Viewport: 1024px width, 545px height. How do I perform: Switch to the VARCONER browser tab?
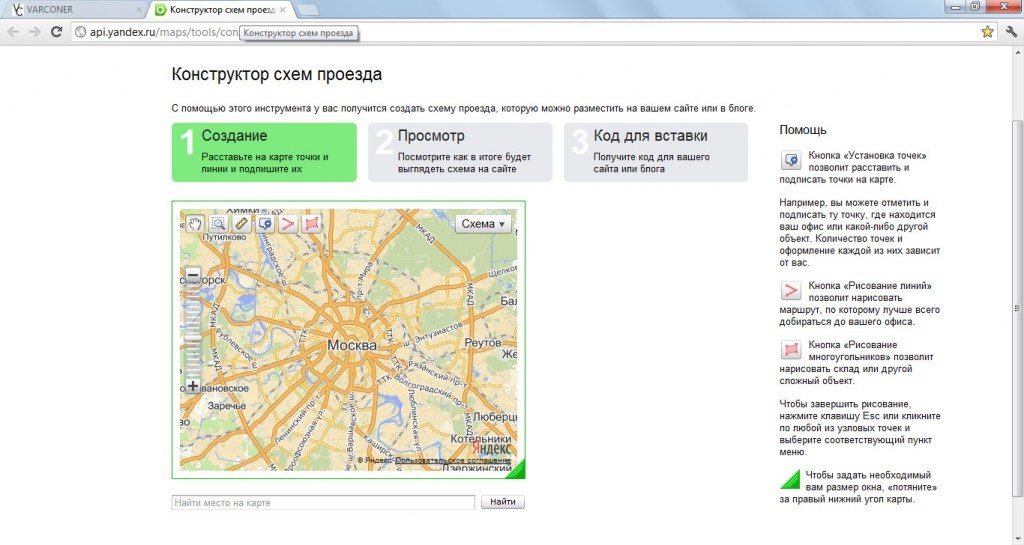(x=73, y=10)
